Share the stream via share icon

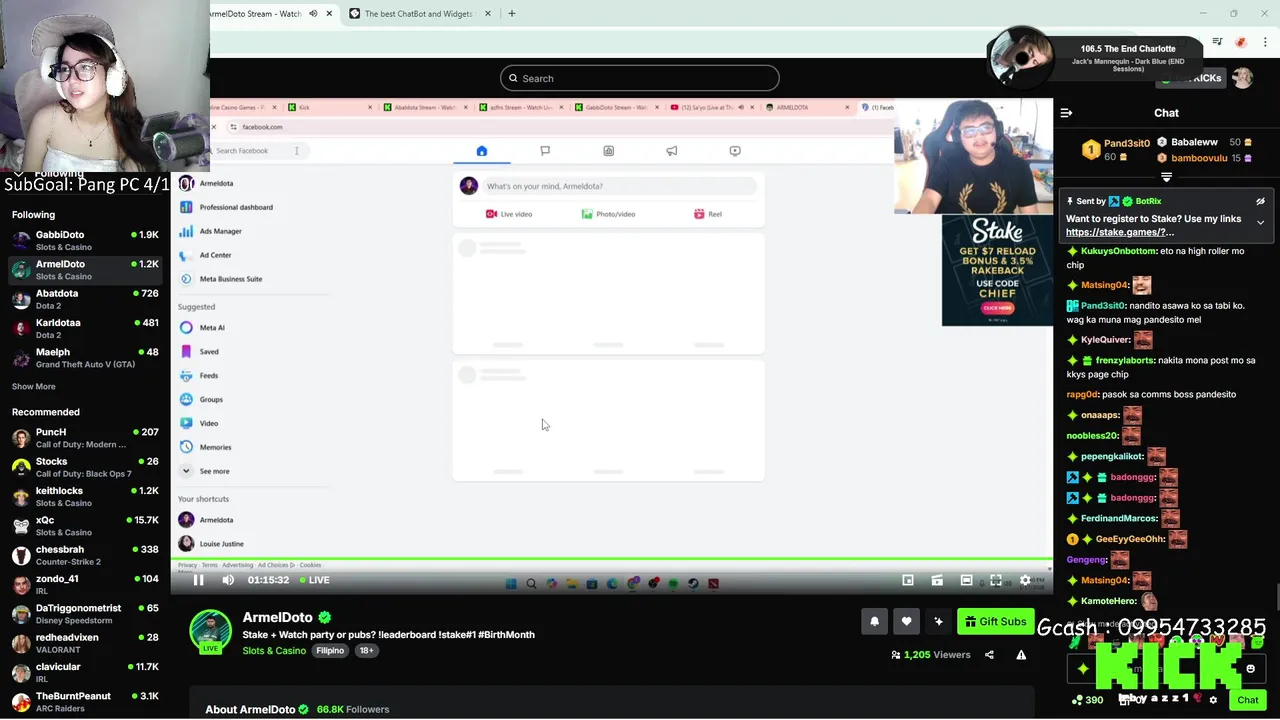pyautogui.click(x=989, y=655)
